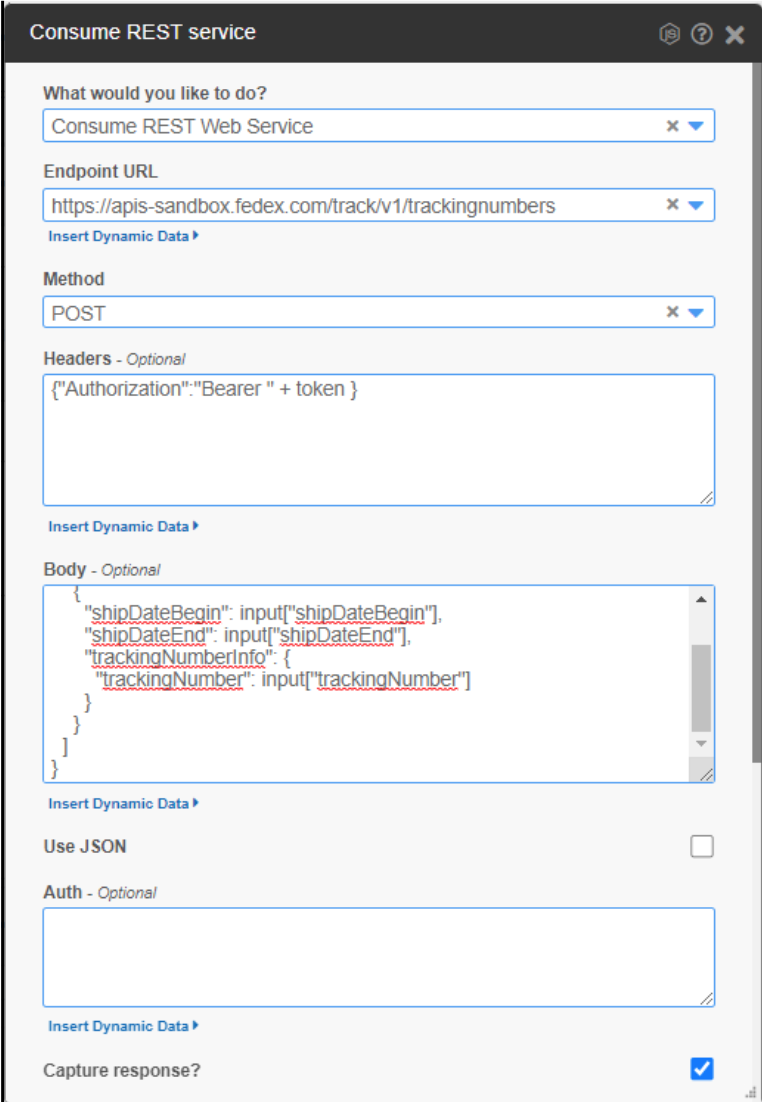762x1102 pixels.
Task: Click Insert Dynamic Data under Auth
Action: (x=123, y=1026)
